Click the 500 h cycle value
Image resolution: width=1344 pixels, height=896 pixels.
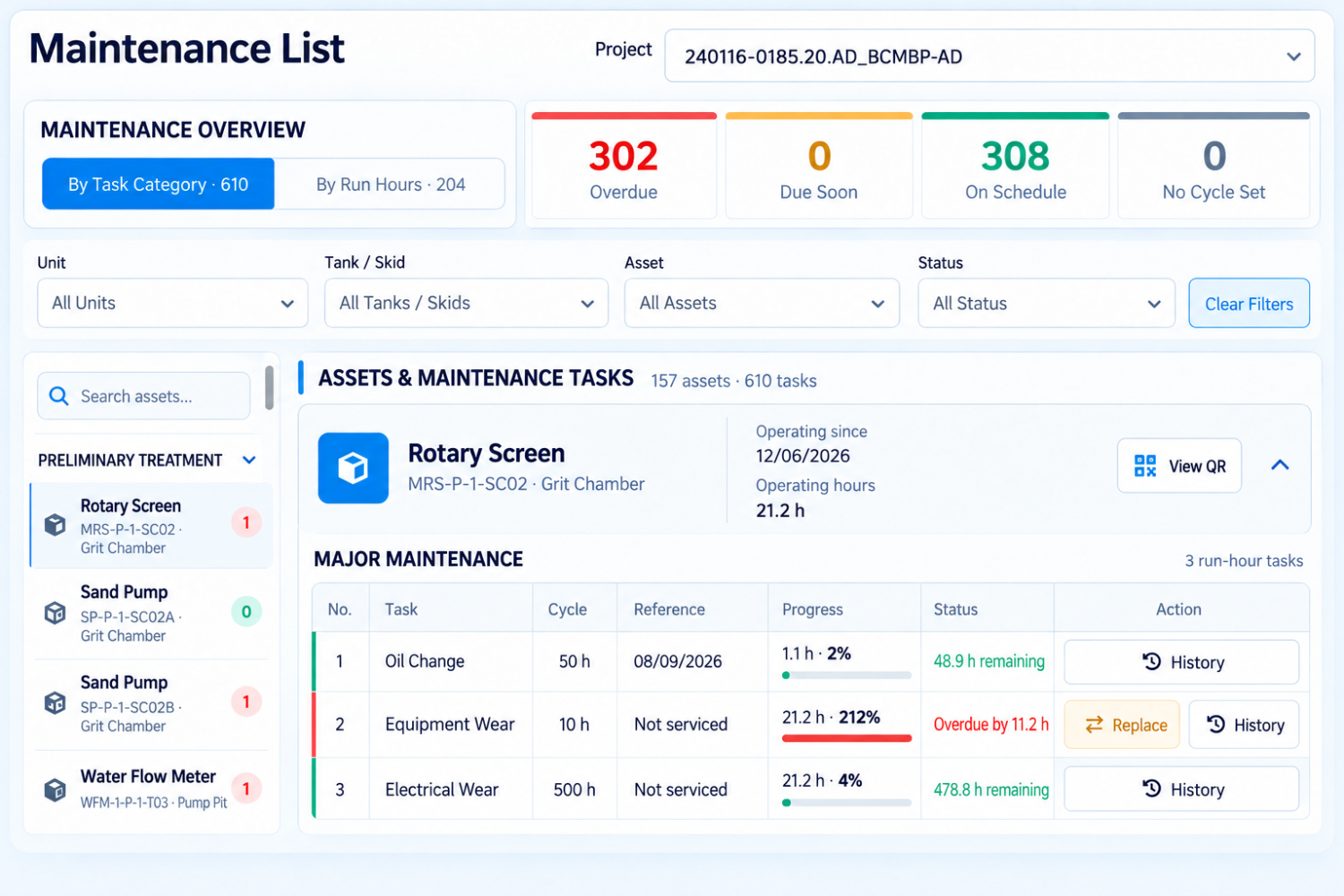click(574, 789)
